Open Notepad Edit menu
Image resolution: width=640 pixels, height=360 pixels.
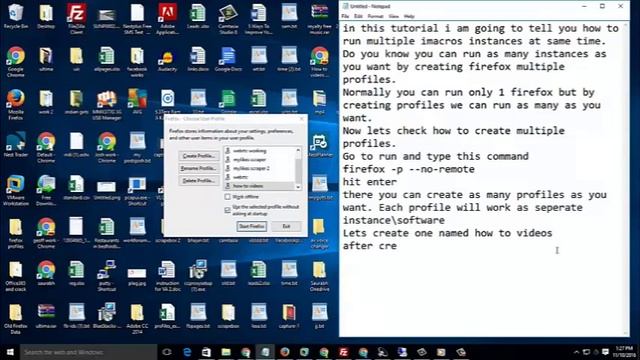click(x=358, y=16)
